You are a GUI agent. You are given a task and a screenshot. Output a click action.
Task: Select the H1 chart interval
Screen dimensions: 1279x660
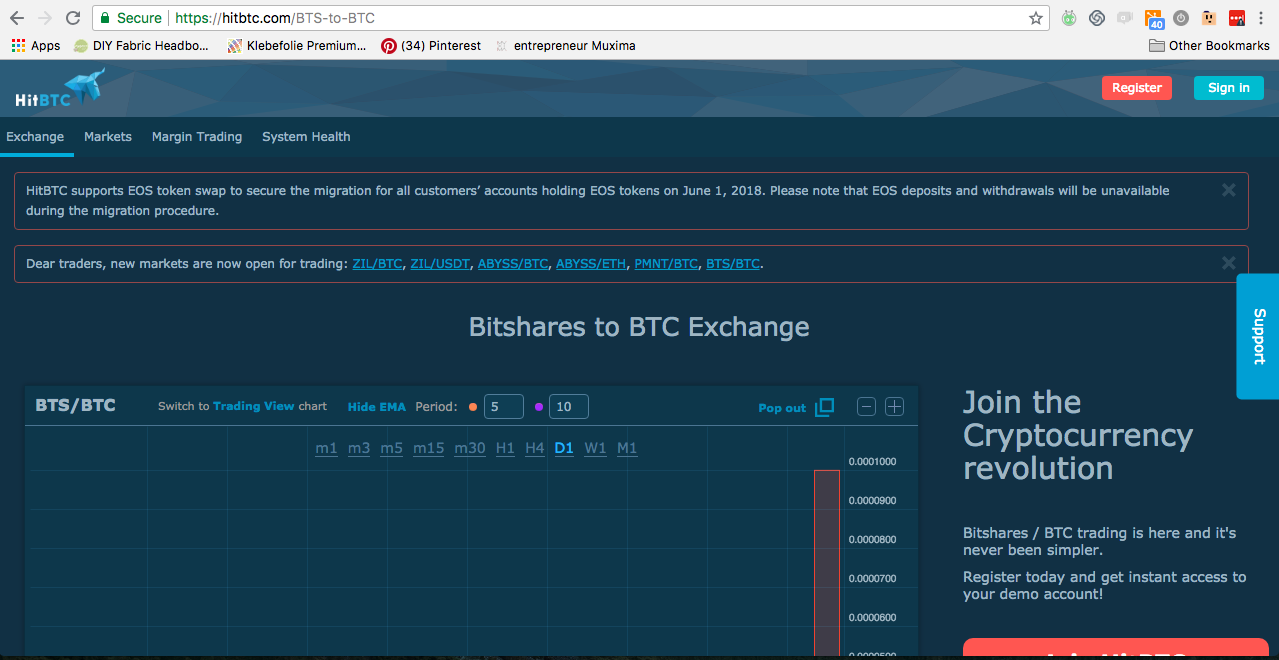coord(505,448)
